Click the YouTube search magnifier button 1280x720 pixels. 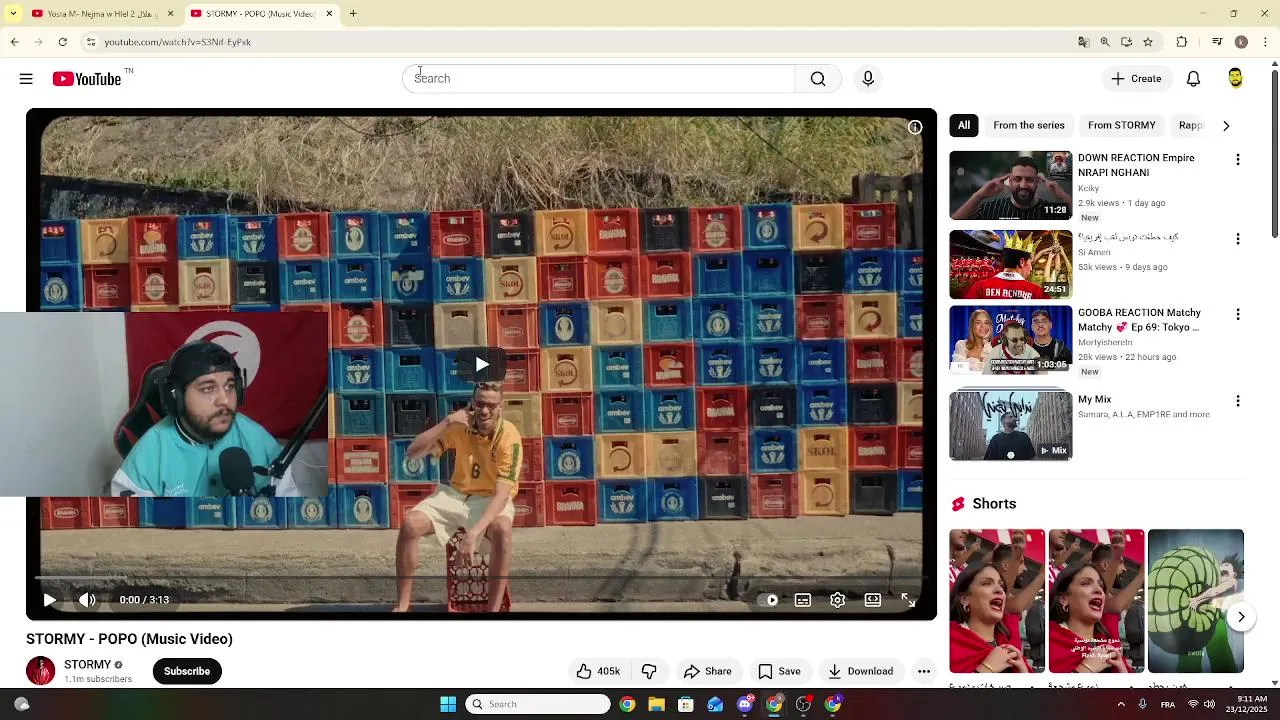[x=818, y=79]
